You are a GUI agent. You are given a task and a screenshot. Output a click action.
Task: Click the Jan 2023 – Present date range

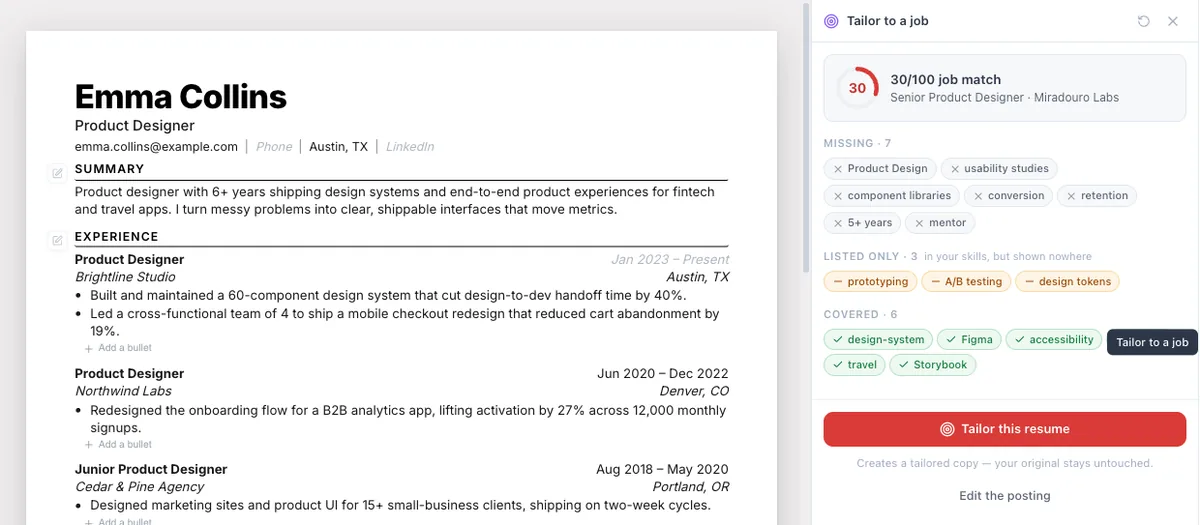click(x=670, y=260)
